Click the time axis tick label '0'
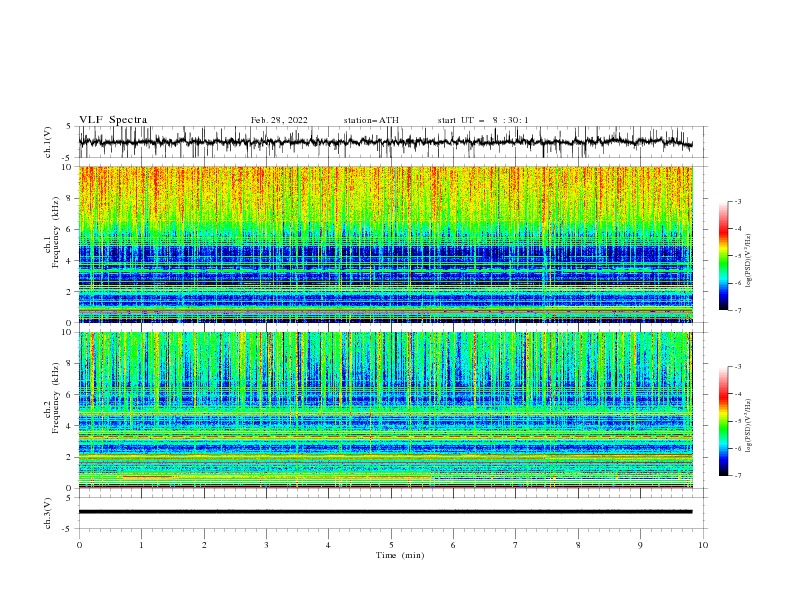Viewport: 792px width, 612px height. (x=79, y=545)
